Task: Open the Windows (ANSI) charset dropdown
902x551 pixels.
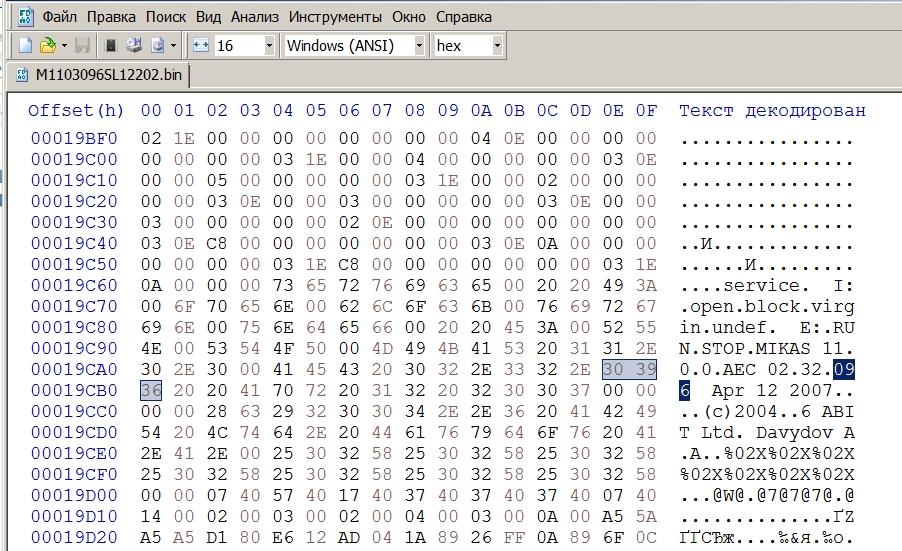Action: (419, 45)
